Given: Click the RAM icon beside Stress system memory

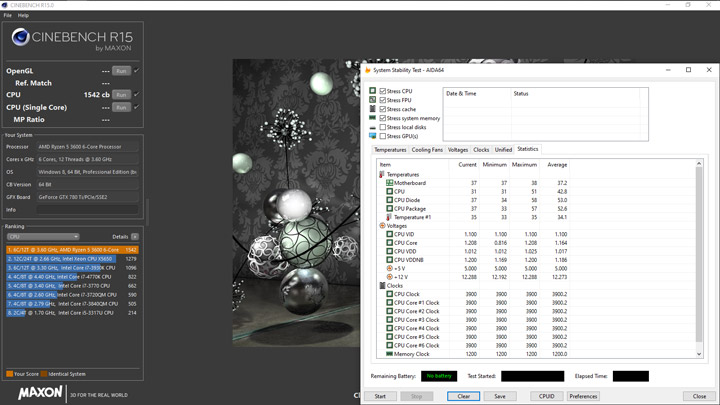Looking at the screenshot, I should coord(372,118).
